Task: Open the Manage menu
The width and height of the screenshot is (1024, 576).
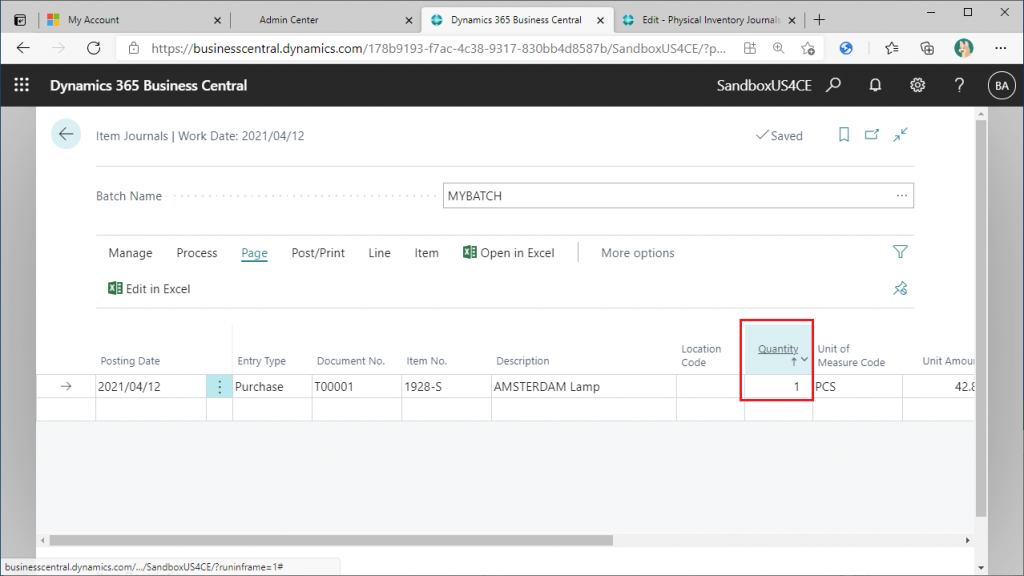Action: pyautogui.click(x=131, y=253)
